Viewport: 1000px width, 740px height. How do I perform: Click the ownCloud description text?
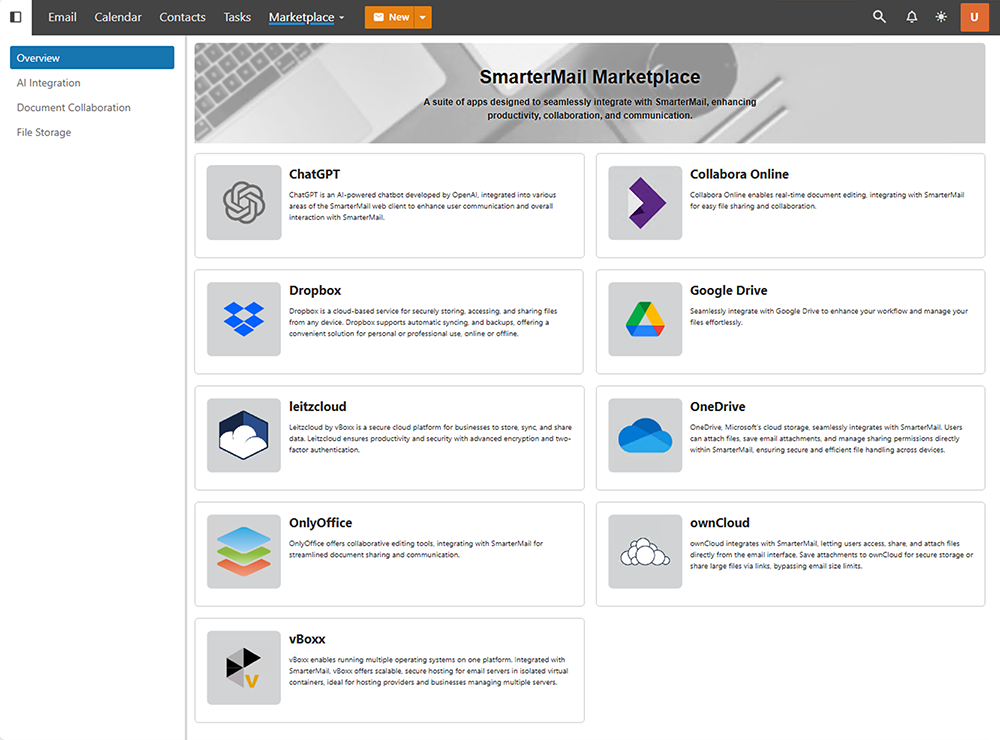(831, 554)
